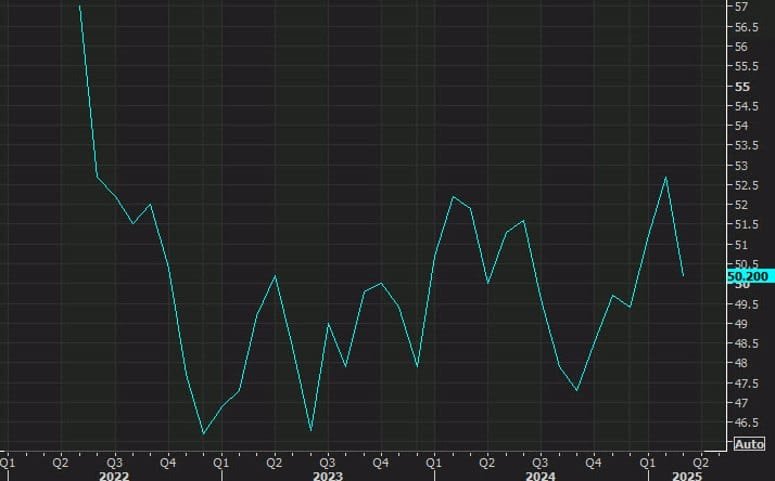Click the 57 label atop the price axis
This screenshot has height=481, width=775.
[741, 7]
